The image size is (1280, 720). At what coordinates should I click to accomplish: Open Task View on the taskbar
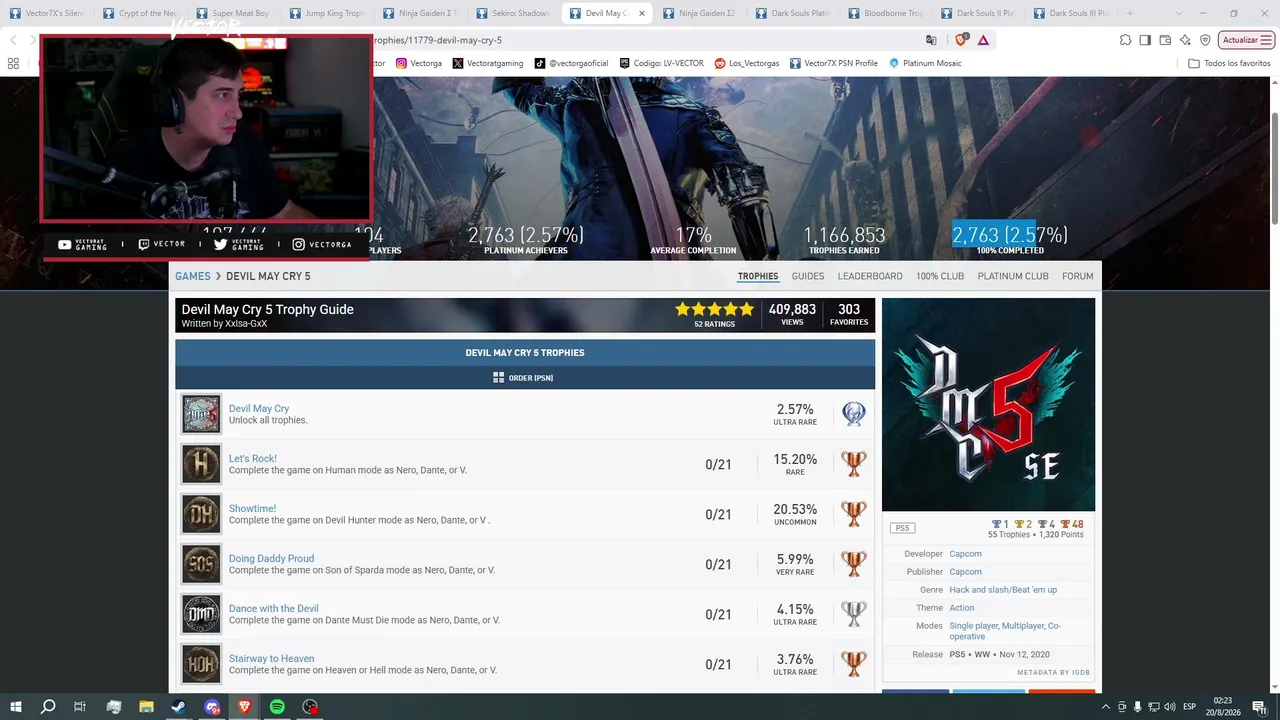pyautogui.click(x=80, y=707)
